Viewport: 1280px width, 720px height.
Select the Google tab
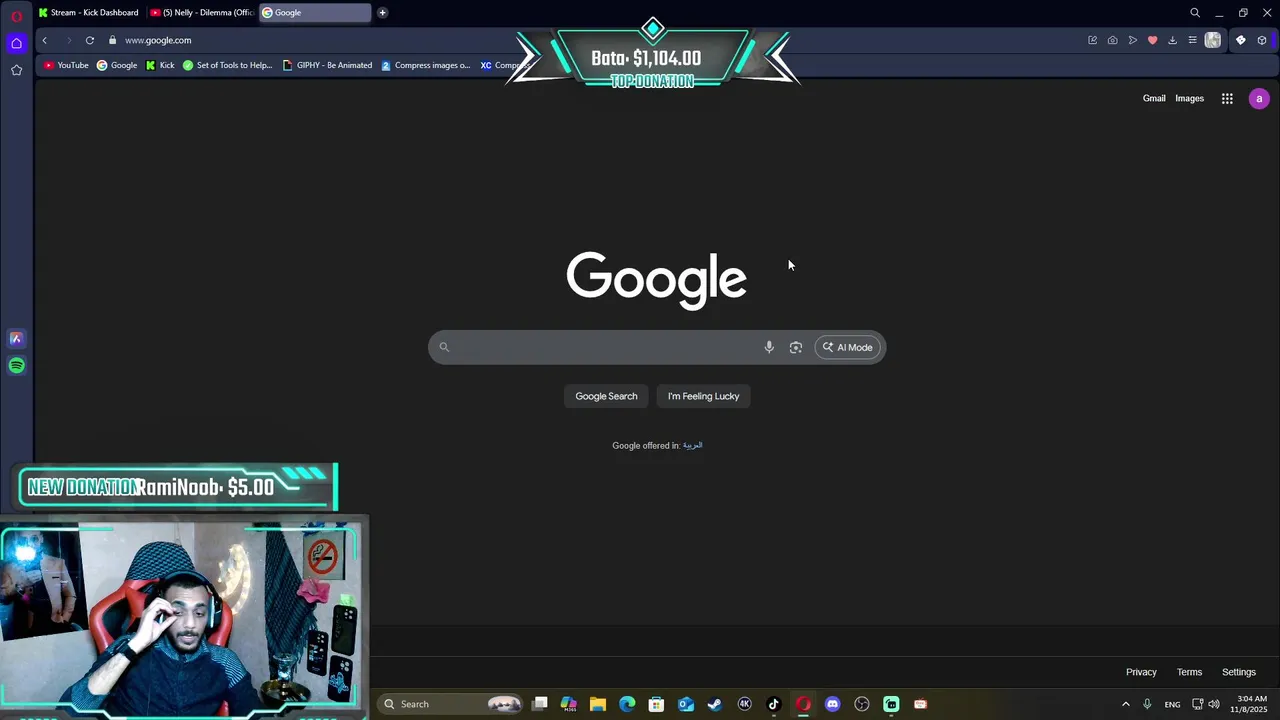pyautogui.click(x=314, y=13)
